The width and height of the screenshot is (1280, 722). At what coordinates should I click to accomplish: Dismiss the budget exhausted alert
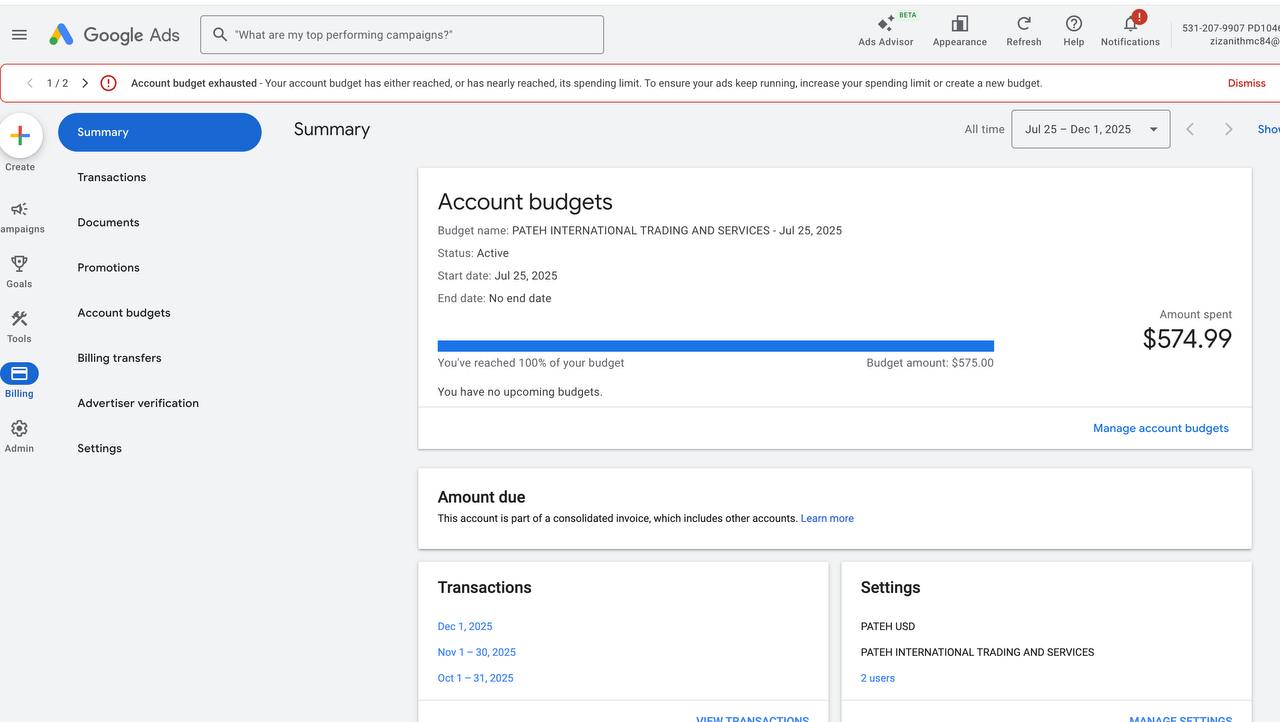[1246, 83]
